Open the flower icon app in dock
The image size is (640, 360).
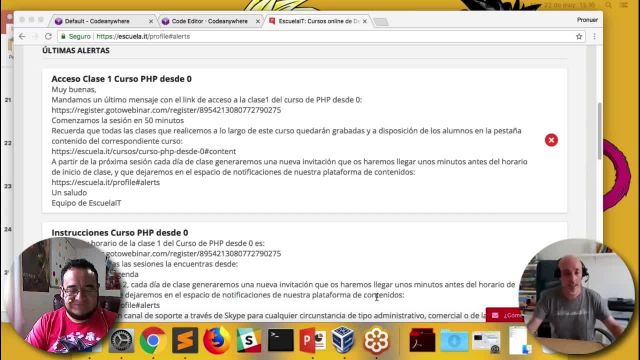coord(376,340)
